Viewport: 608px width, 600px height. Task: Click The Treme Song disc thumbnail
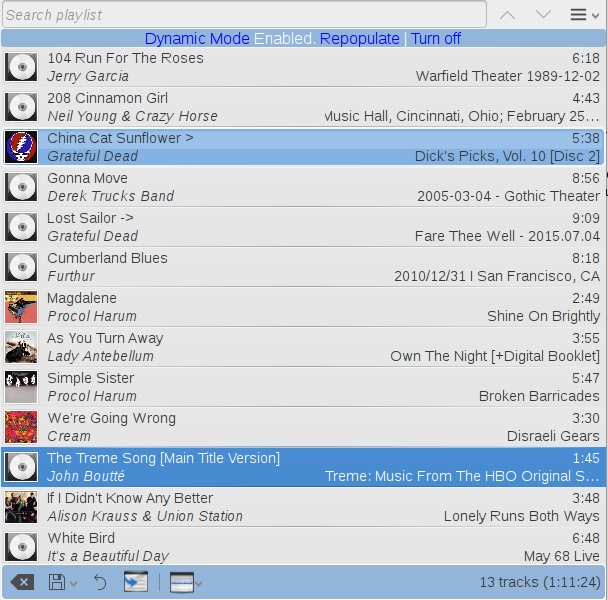click(x=21, y=467)
